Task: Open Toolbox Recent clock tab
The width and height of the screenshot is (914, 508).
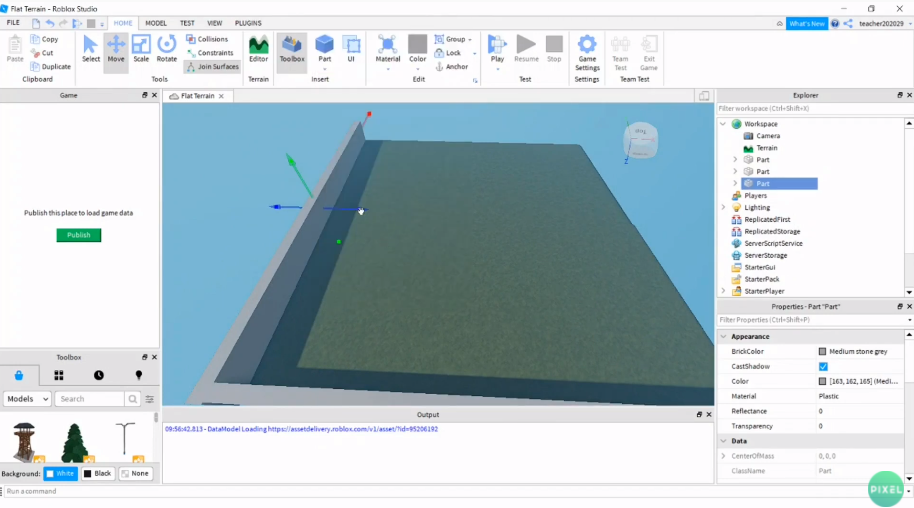Action: pyautogui.click(x=99, y=376)
